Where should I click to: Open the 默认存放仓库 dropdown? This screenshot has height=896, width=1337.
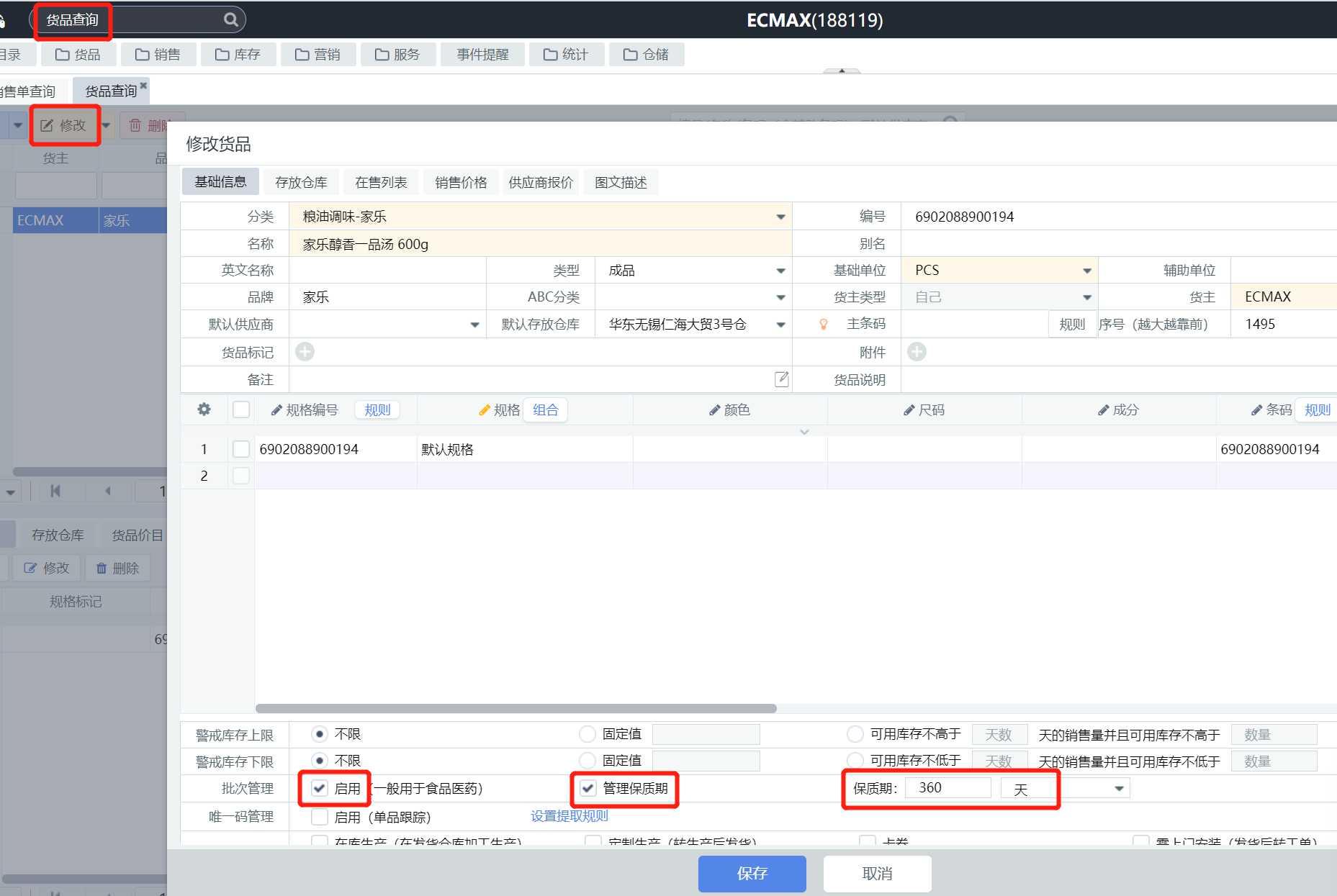pos(780,325)
